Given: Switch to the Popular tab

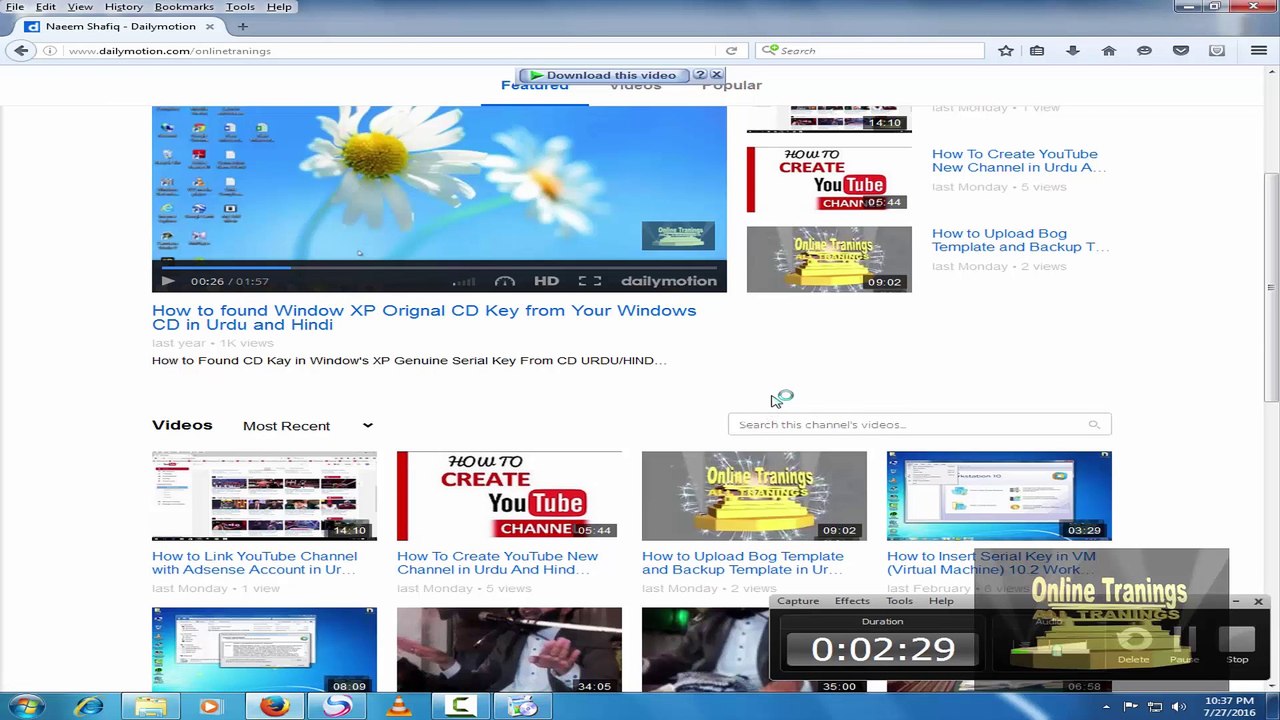Looking at the screenshot, I should click(x=731, y=85).
